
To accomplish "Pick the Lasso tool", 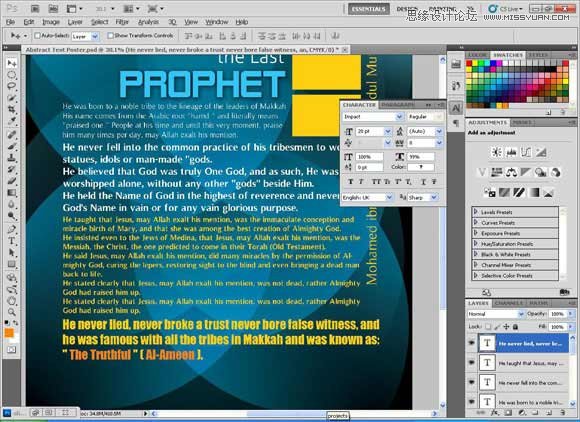I will point(11,86).
